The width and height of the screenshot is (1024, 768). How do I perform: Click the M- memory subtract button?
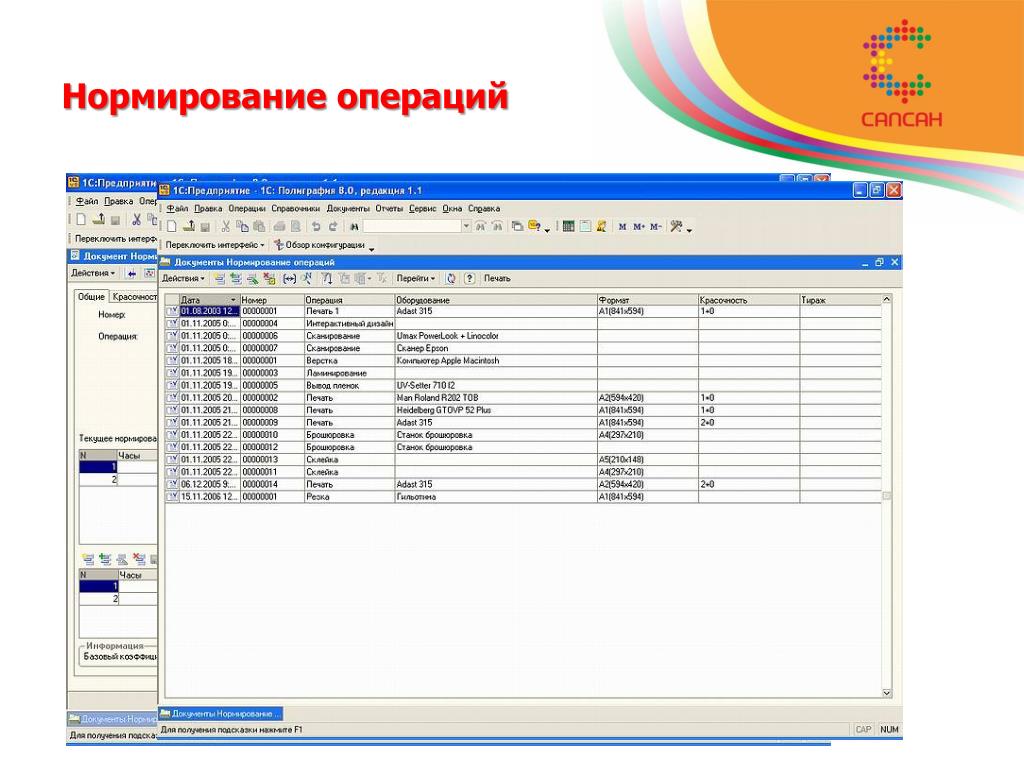(x=656, y=227)
